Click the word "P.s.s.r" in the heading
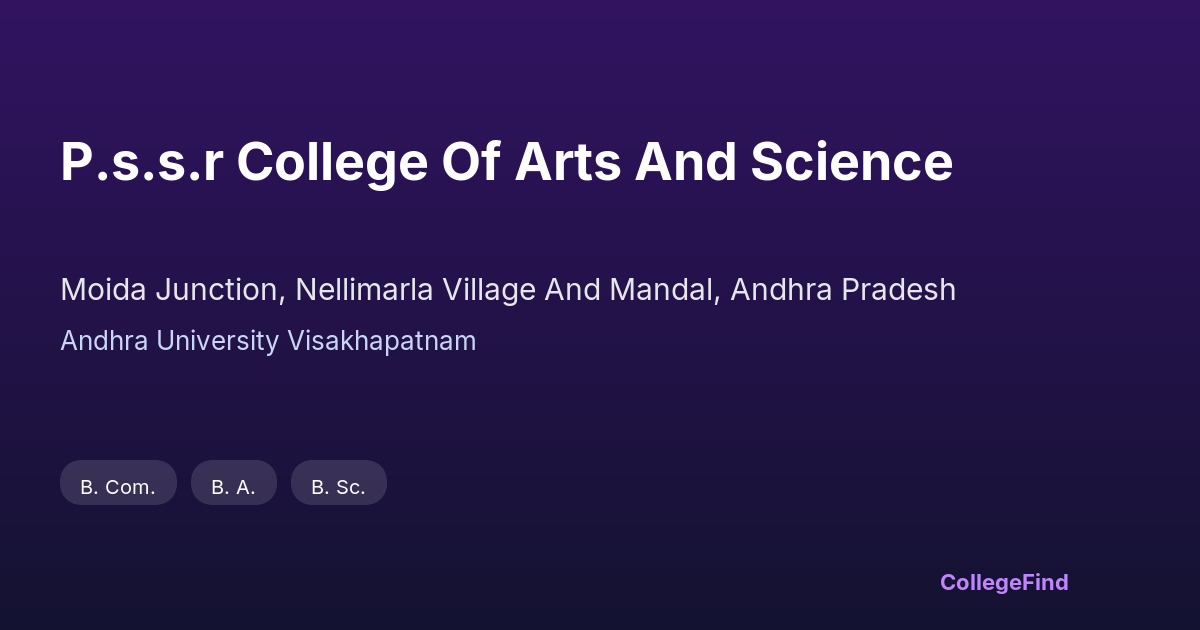Screen dimensions: 1200x630 [x=141, y=162]
